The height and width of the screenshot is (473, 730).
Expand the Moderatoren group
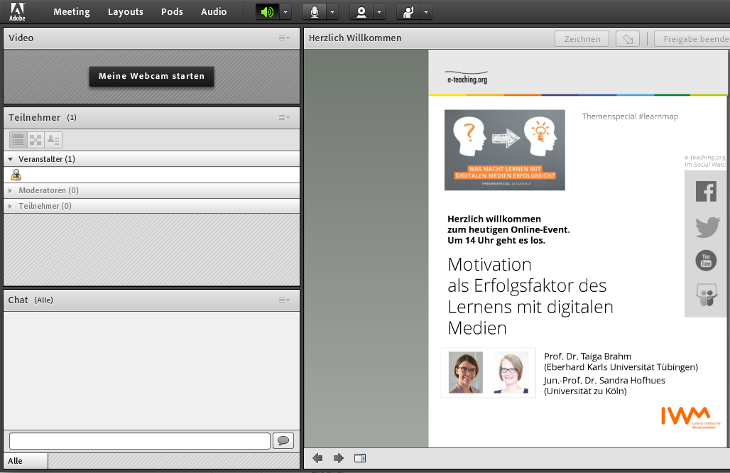click(x=11, y=190)
